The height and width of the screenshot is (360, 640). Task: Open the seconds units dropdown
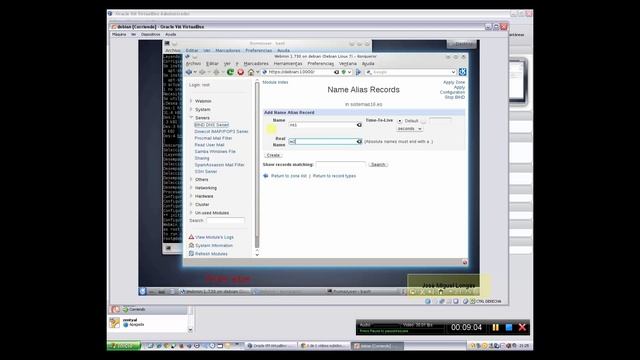point(409,129)
